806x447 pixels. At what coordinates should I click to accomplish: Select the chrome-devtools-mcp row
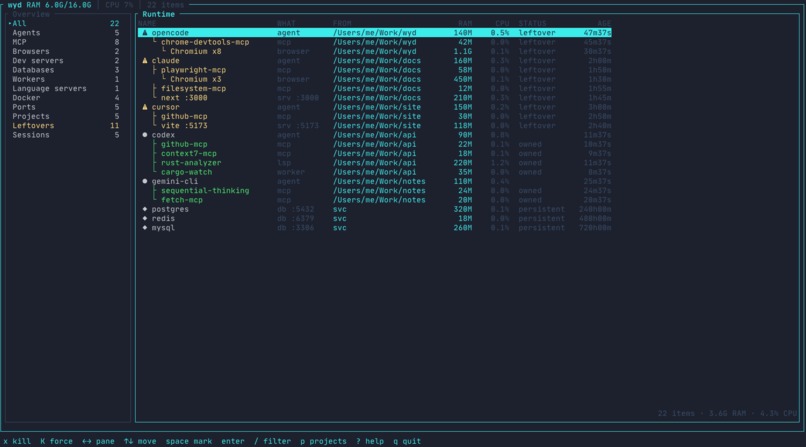click(375, 42)
